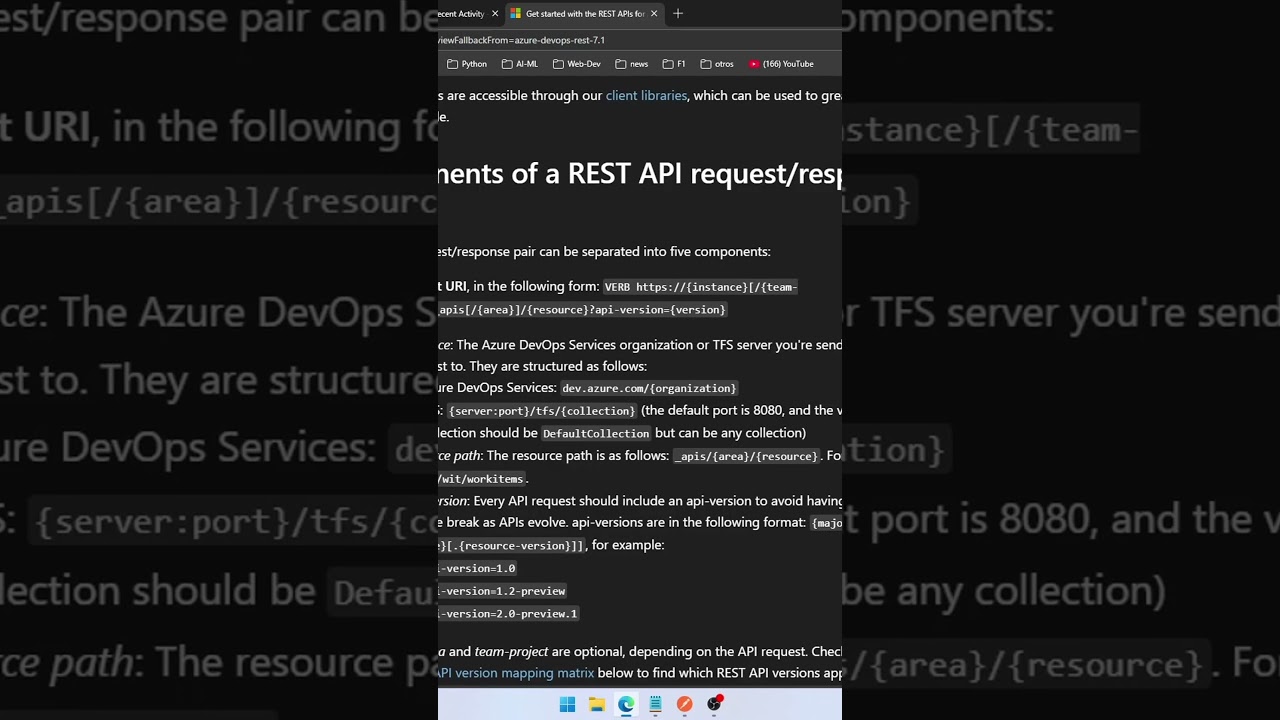Screen dimensions: 1280x720
Task: Close the 'Get started with the REST APIs' tab
Action: 654,14
